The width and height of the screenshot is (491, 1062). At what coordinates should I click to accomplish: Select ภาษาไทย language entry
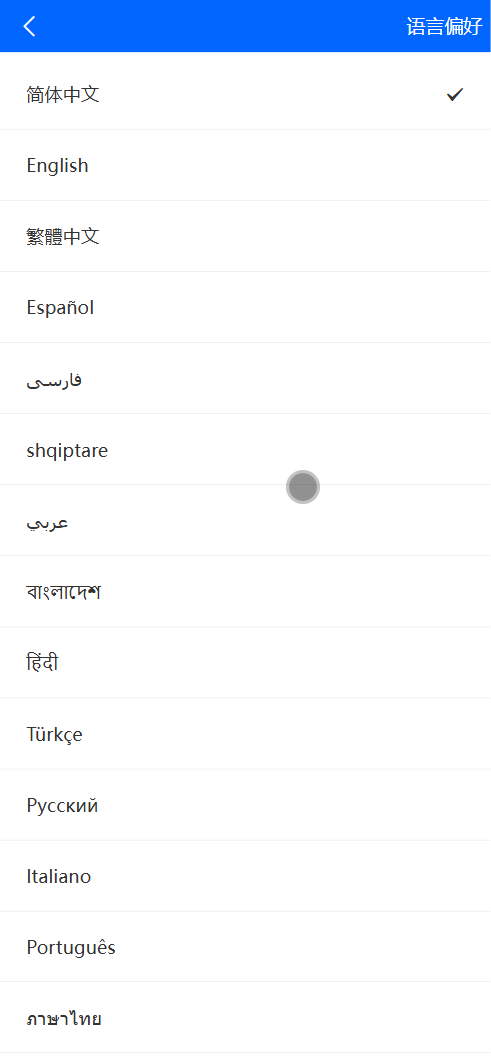click(x=245, y=1018)
